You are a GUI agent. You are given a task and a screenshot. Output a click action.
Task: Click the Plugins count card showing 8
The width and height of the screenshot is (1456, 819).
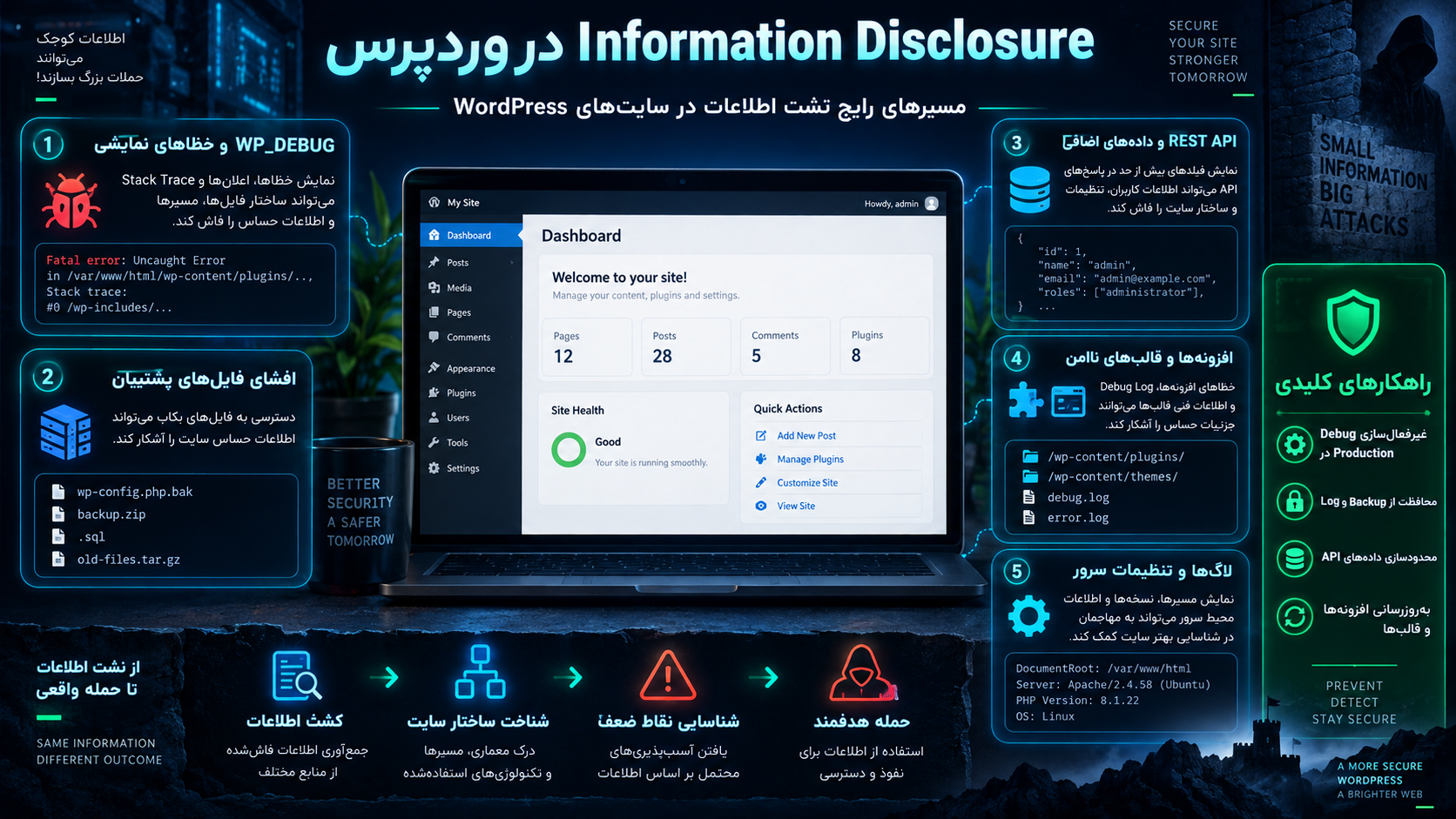(x=884, y=346)
